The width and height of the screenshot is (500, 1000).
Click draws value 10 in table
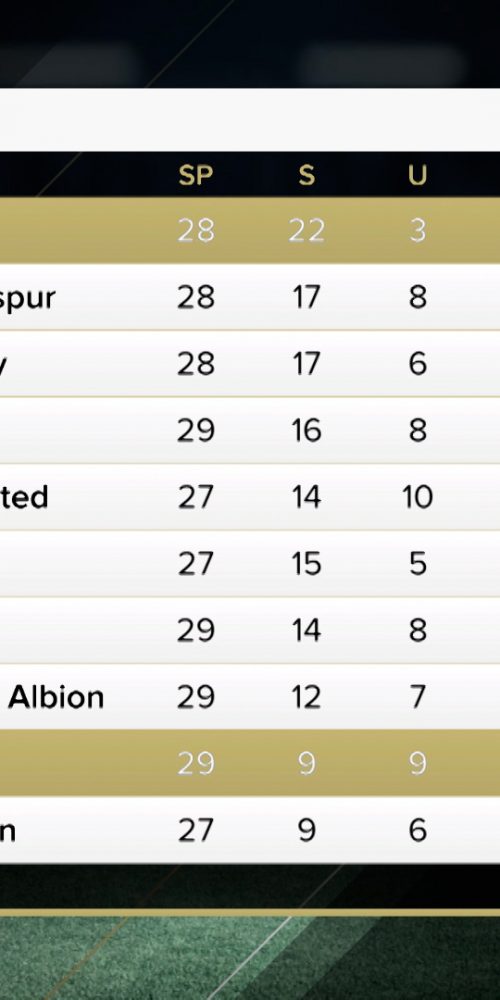pos(418,497)
